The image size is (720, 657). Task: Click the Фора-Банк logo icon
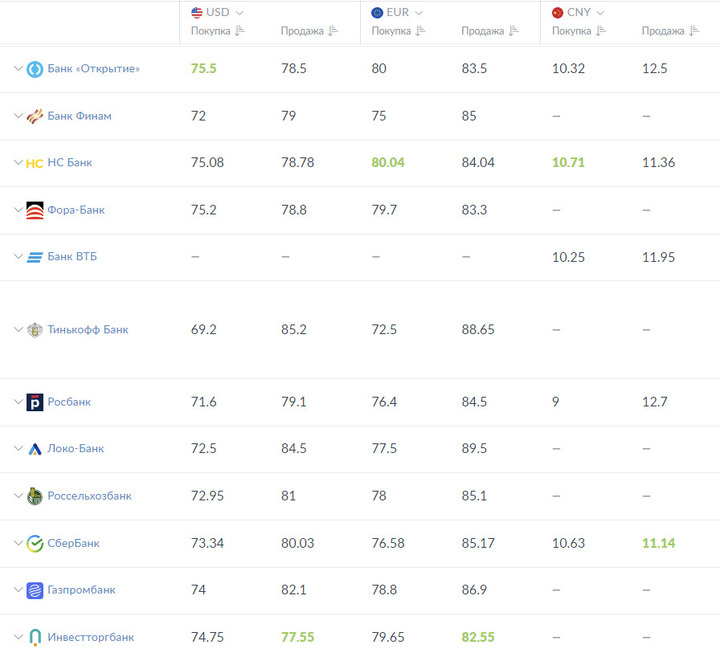click(35, 210)
